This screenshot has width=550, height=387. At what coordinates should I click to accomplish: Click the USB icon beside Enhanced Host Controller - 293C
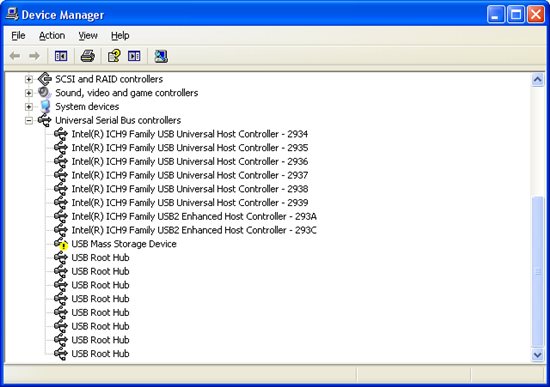(61, 230)
